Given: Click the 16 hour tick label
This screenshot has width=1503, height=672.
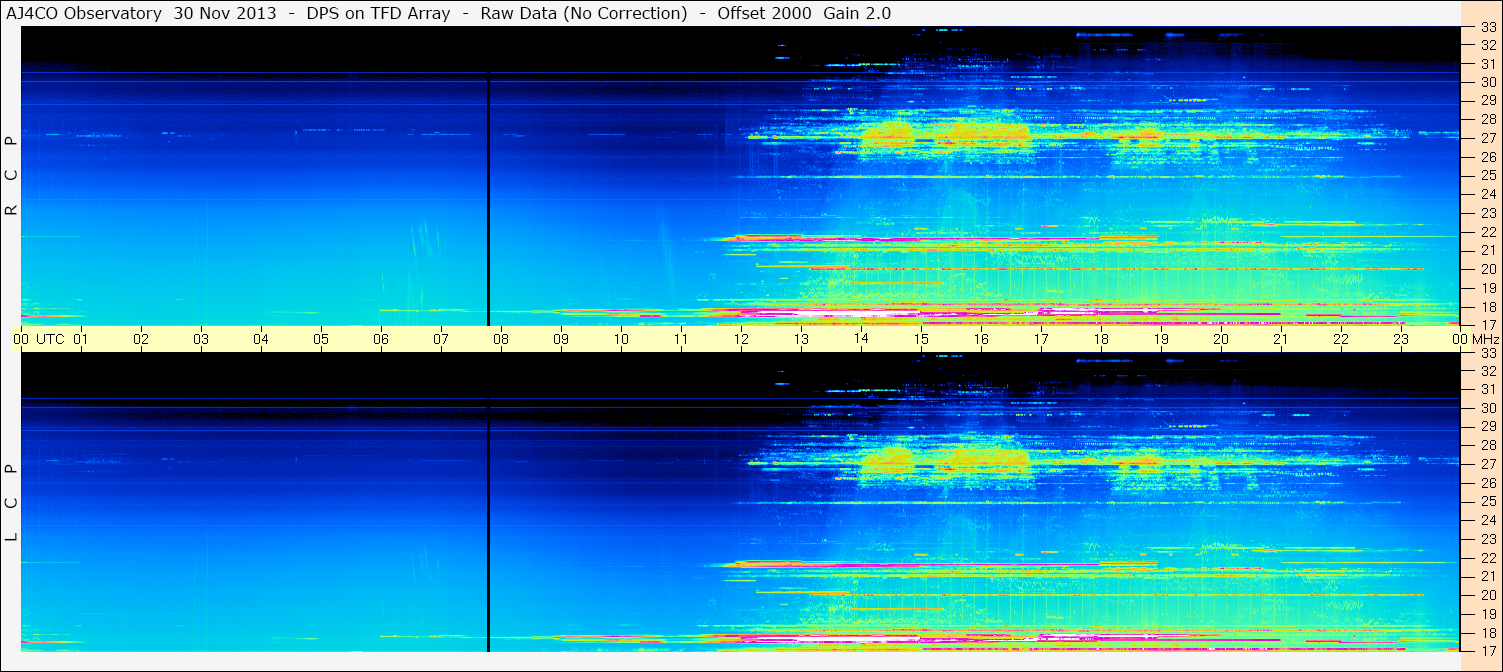Looking at the screenshot, I should (x=981, y=339).
